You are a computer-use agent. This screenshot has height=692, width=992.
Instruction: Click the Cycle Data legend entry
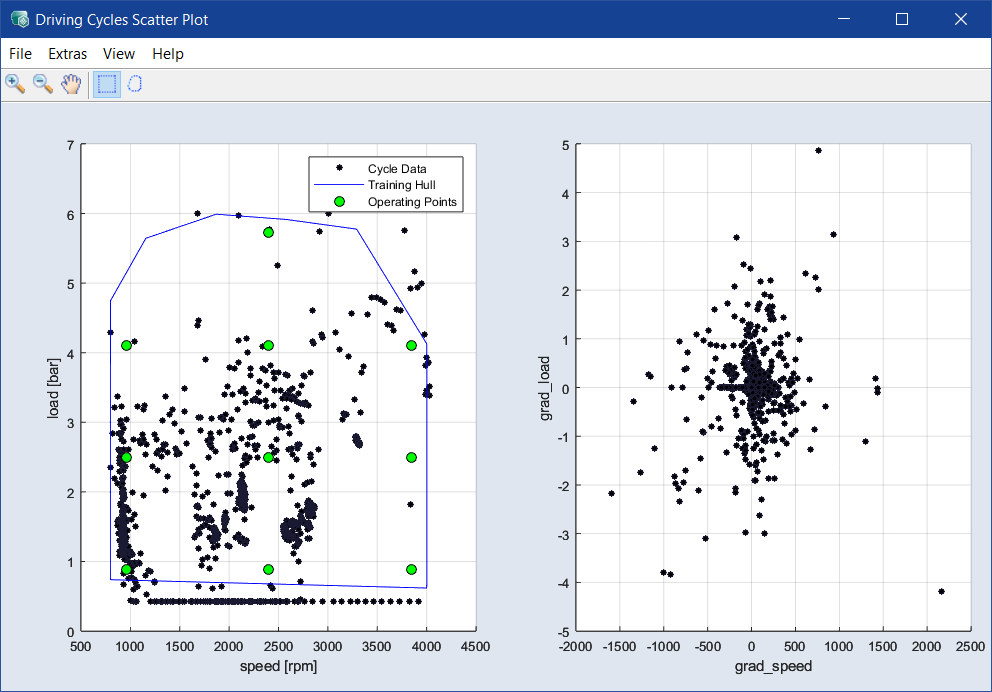396,169
